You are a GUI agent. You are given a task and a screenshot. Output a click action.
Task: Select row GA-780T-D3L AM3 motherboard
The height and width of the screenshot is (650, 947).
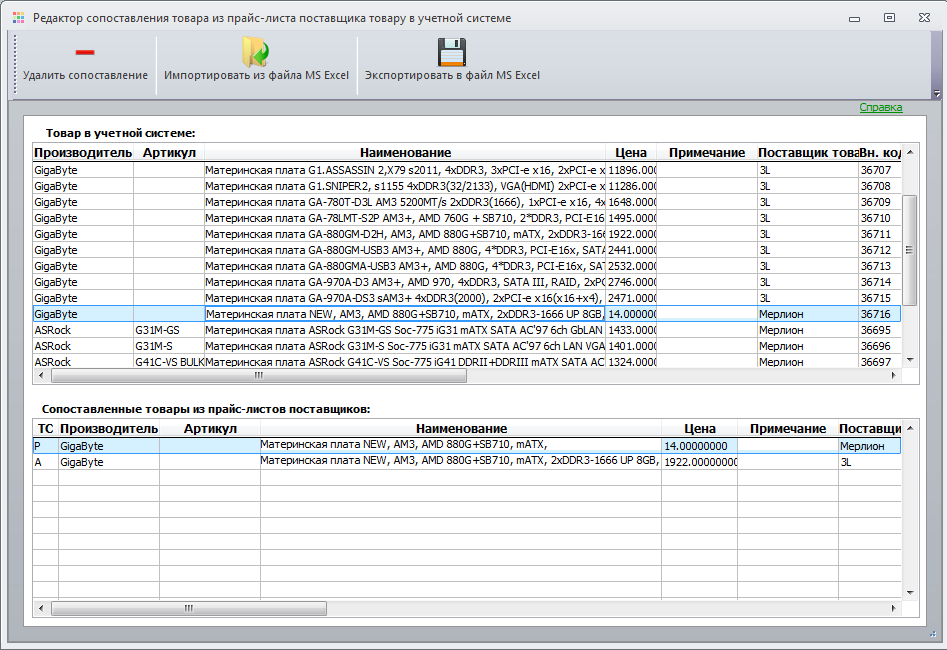pos(466,202)
